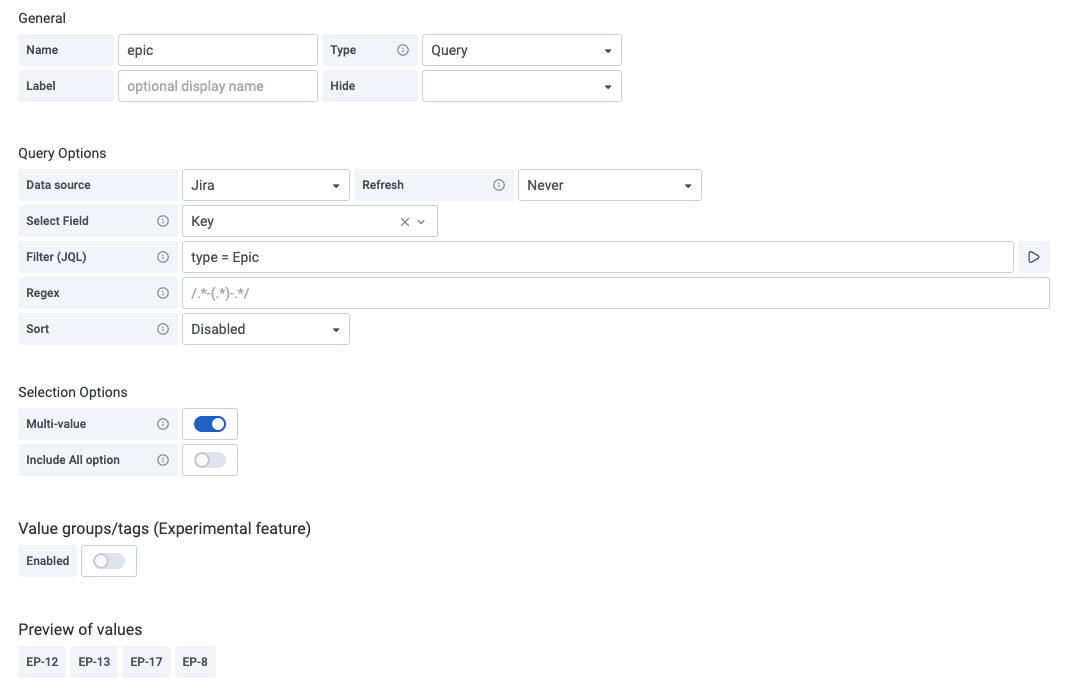Open the Sort dropdown set to Disabled

(x=265, y=329)
